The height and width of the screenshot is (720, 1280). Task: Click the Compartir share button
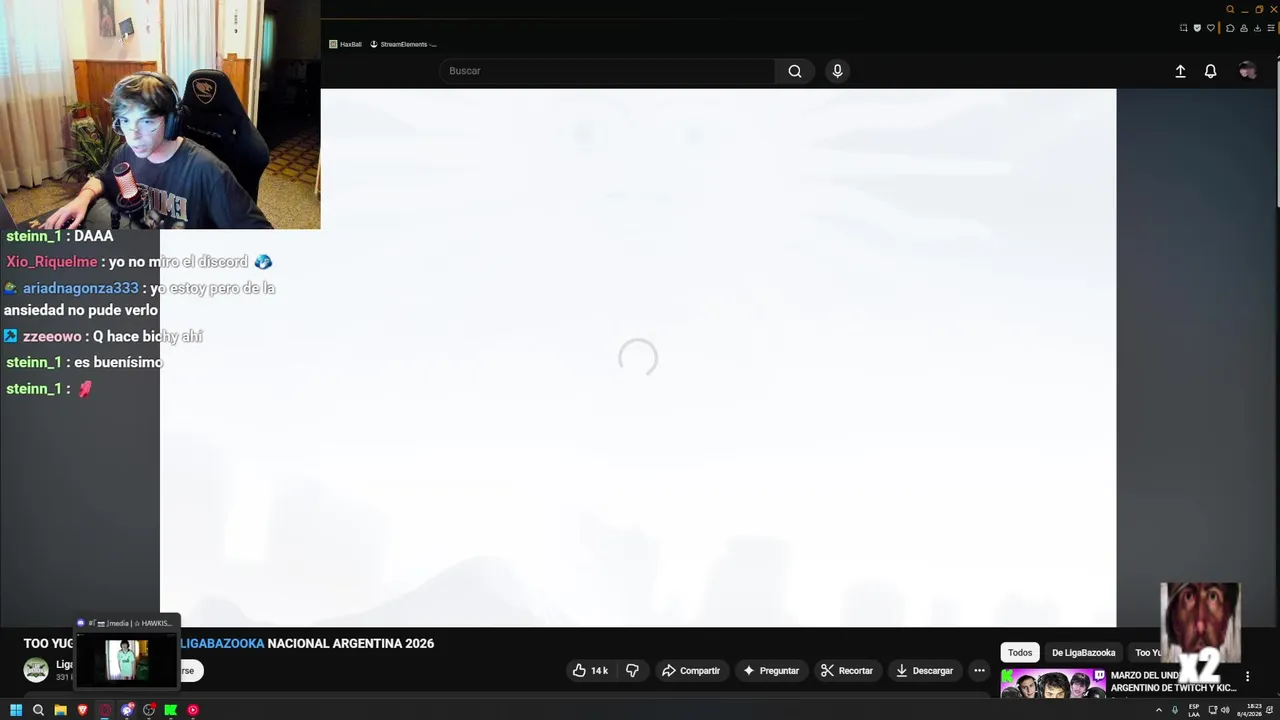point(691,671)
